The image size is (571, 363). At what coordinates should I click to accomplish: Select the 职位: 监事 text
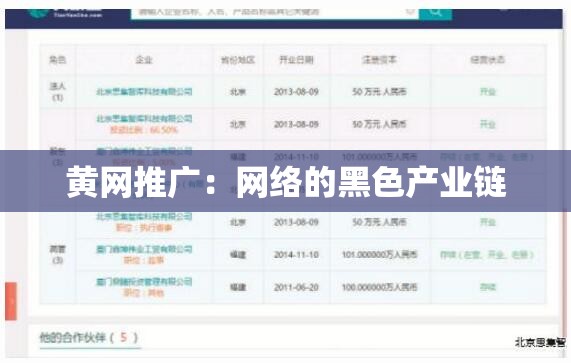click(144, 260)
